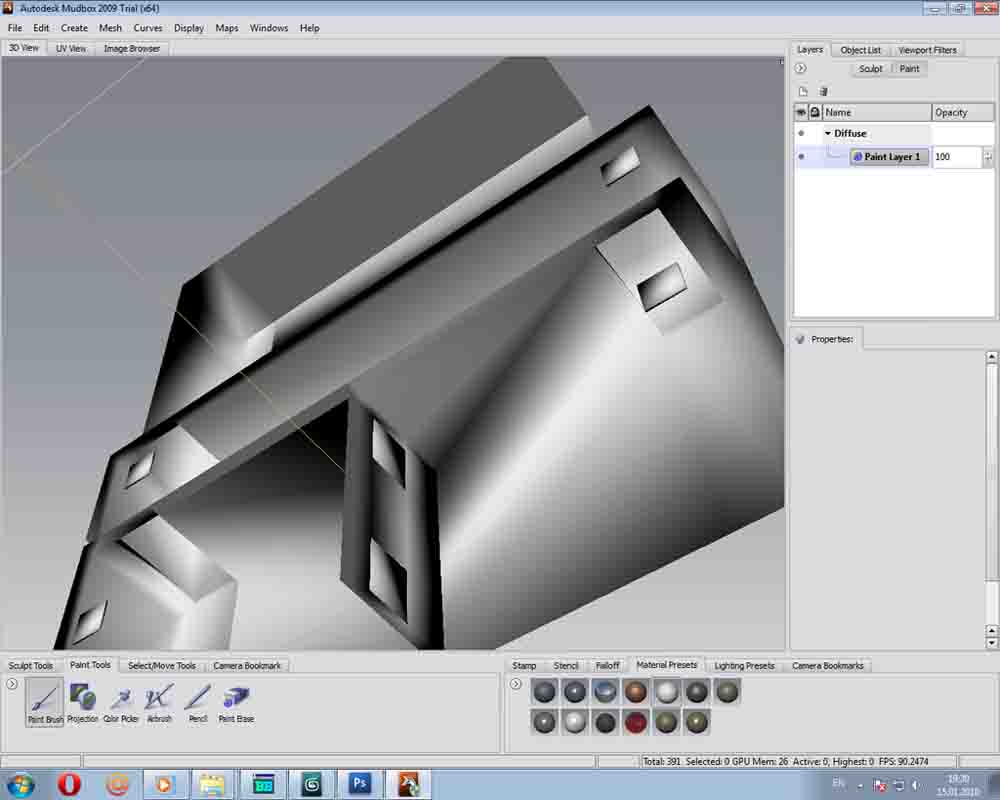Switch to the UV View tab

click(x=71, y=48)
